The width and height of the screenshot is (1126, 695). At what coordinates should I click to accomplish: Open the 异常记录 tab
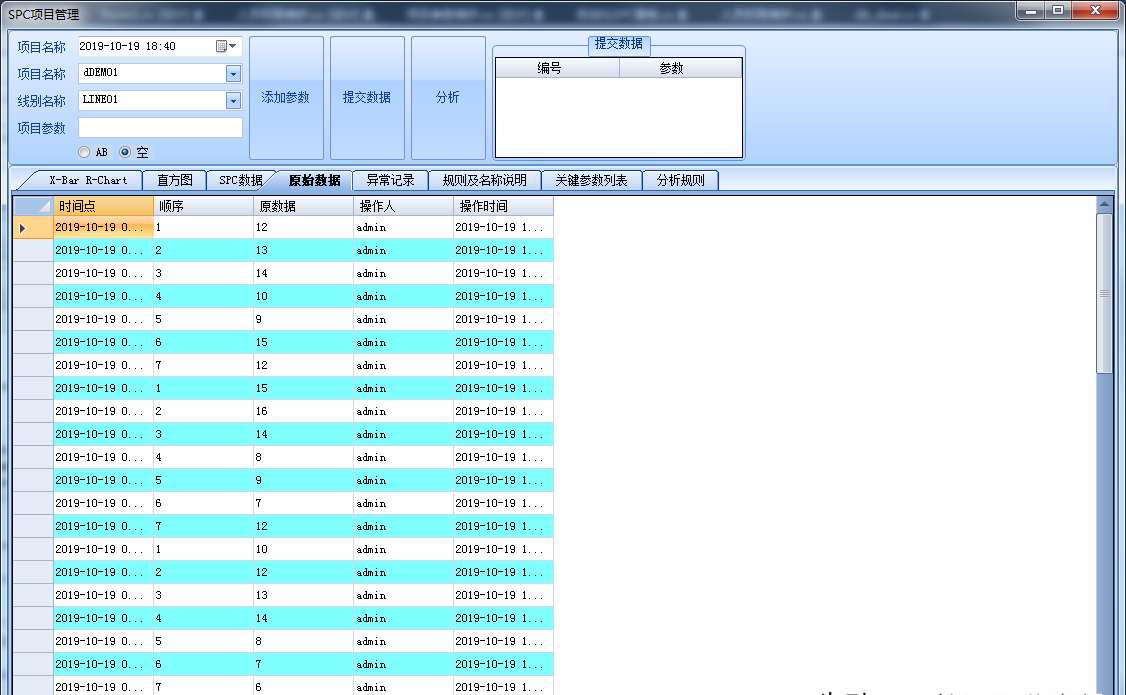(390, 180)
